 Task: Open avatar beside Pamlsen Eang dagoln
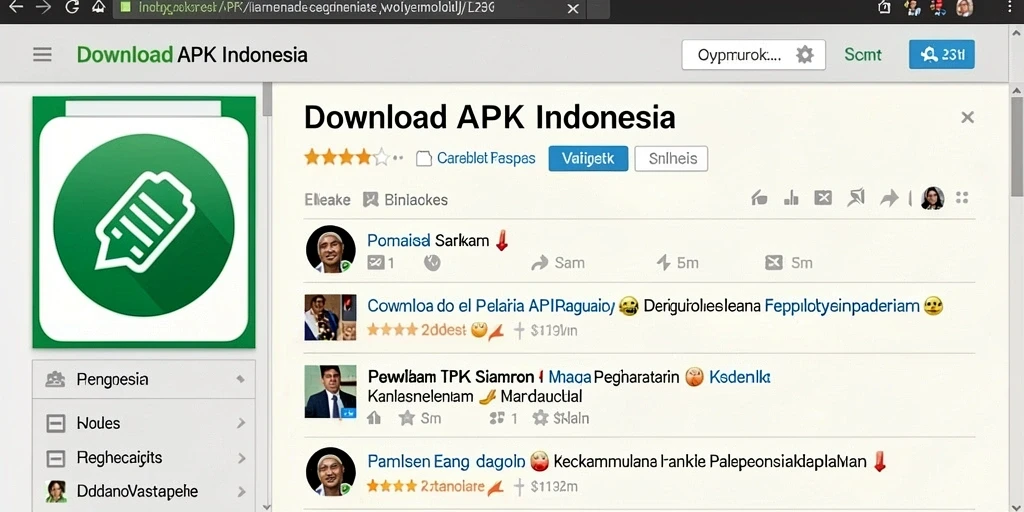[330, 472]
